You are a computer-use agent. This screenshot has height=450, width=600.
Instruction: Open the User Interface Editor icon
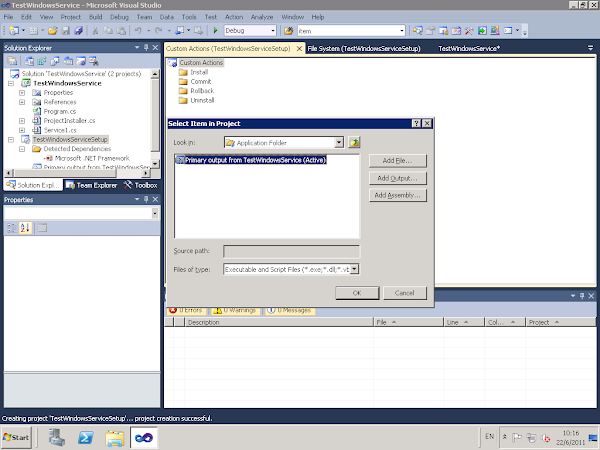[x=68, y=61]
